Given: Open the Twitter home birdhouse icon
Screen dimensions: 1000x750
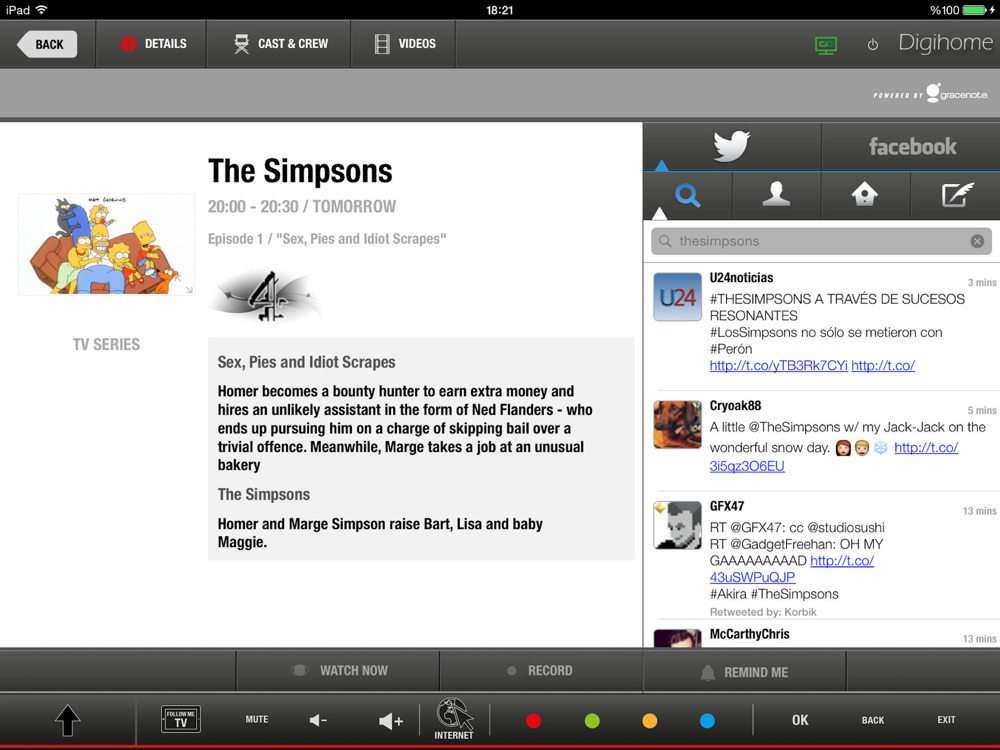Looking at the screenshot, I should click(865, 195).
